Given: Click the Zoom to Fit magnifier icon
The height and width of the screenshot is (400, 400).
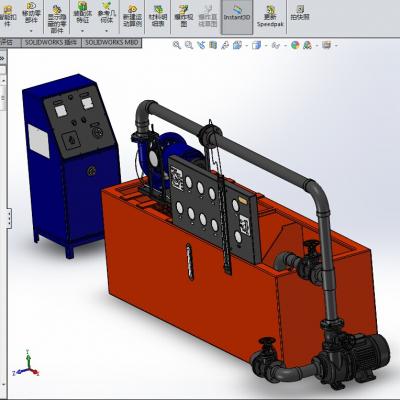Looking at the screenshot, I should click(x=177, y=45).
